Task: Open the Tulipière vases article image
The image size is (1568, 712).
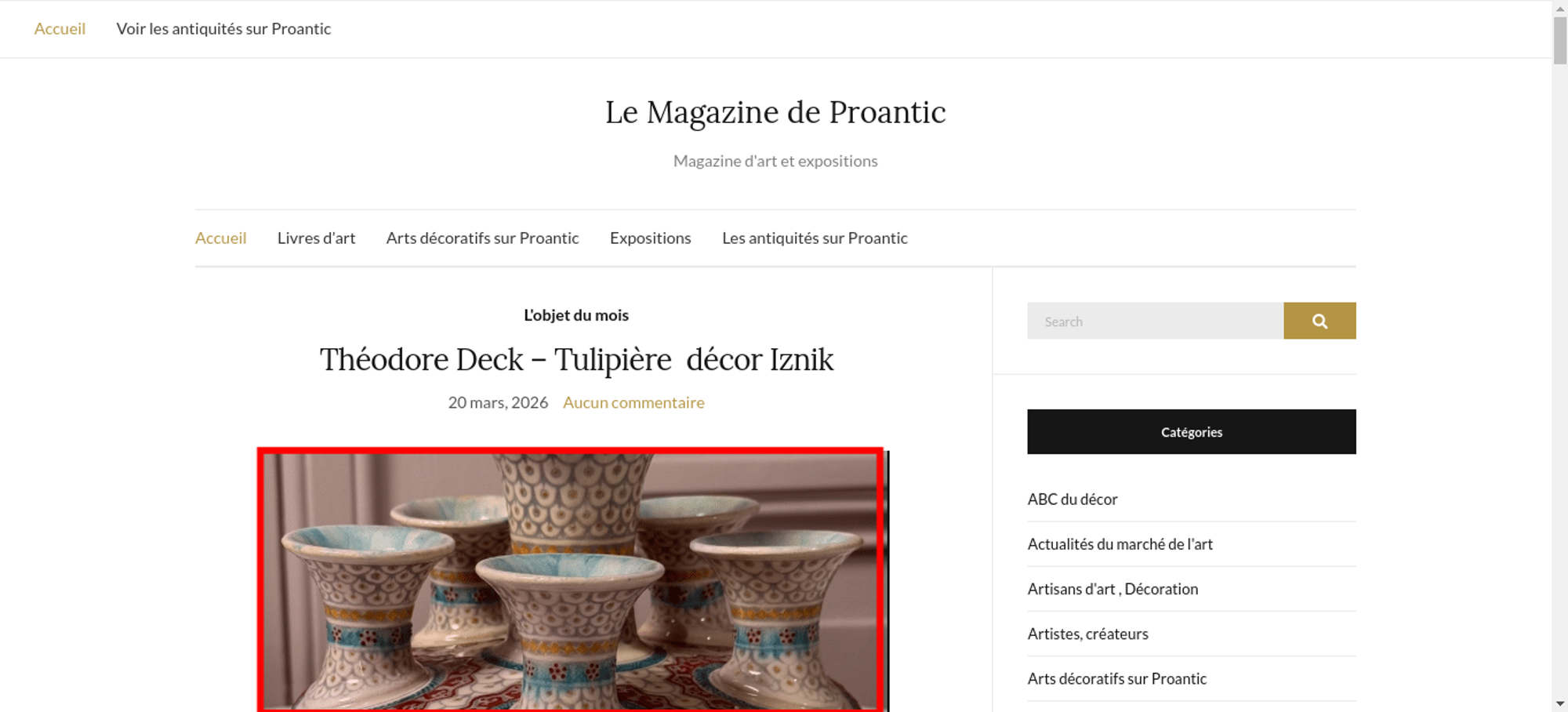Action: [x=571, y=580]
